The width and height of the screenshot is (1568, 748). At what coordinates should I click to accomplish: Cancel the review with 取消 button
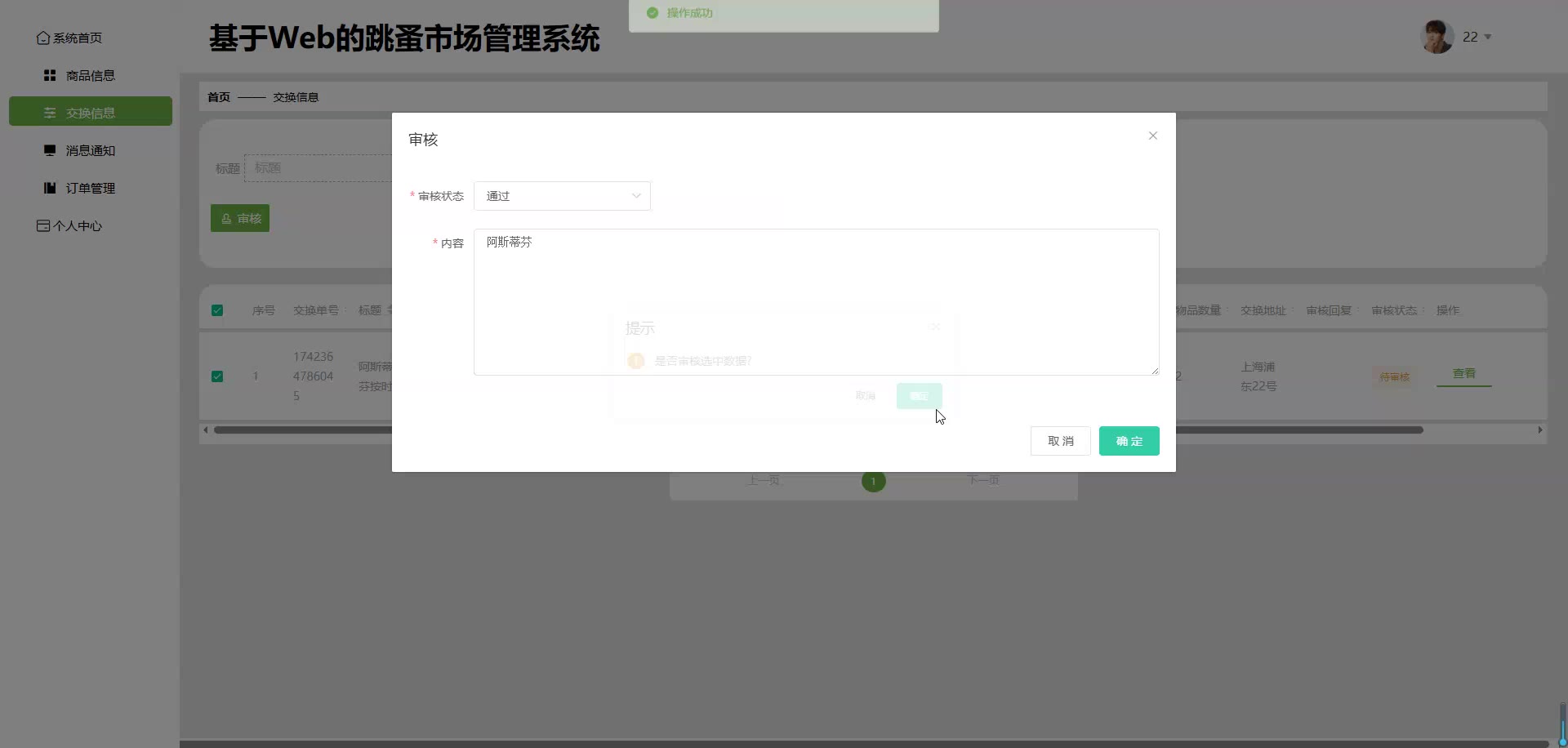1060,441
